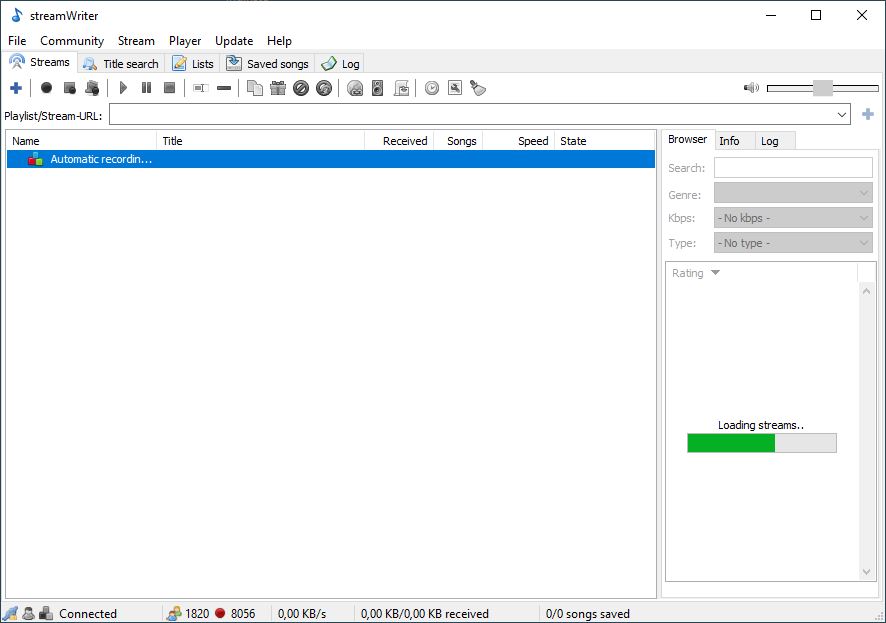Open the Community menu
This screenshot has width=886, height=623.
[72, 41]
